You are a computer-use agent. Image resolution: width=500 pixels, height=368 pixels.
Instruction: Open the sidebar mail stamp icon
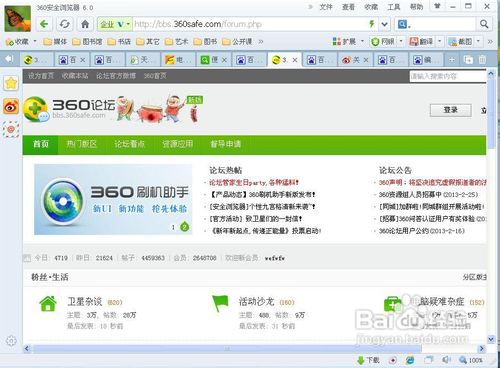(x=11, y=129)
